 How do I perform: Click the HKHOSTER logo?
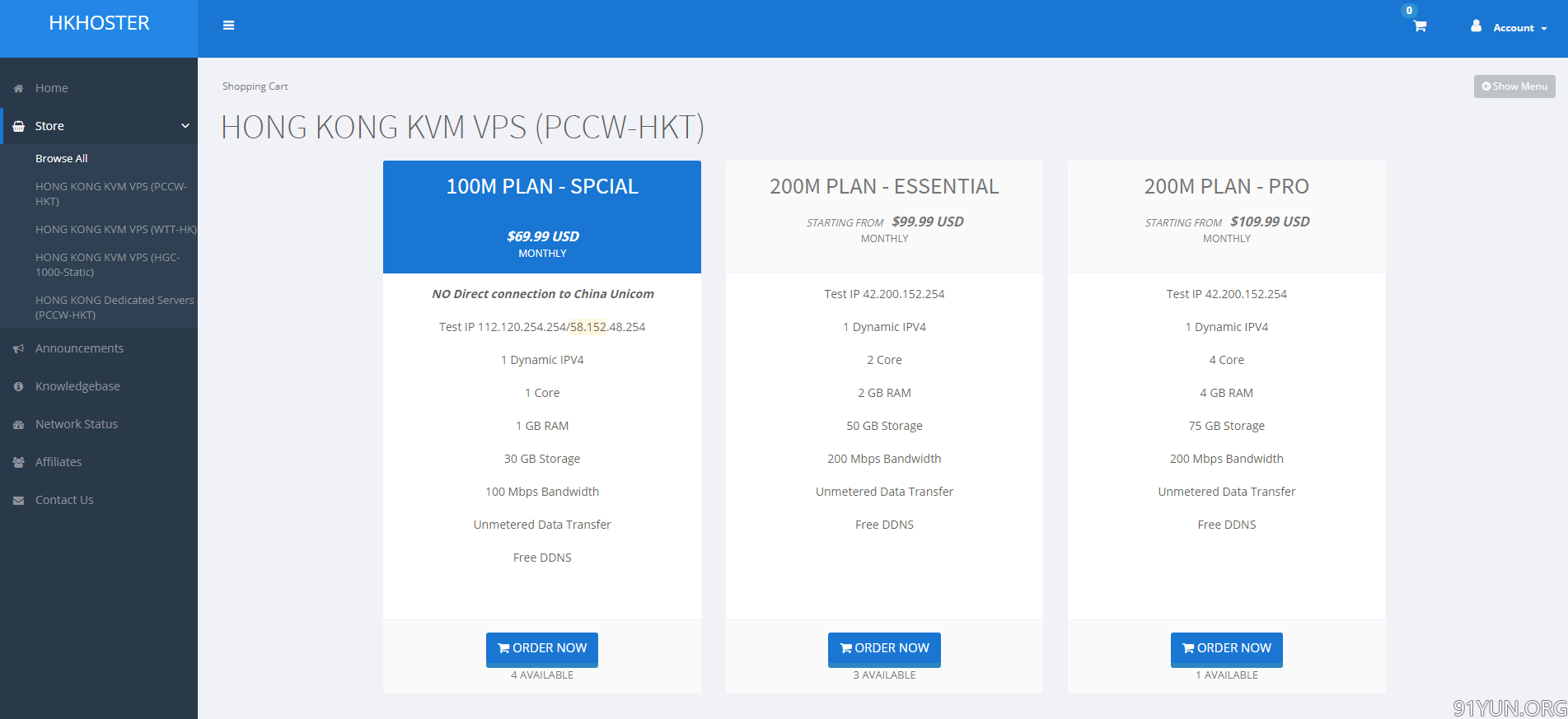click(x=99, y=23)
